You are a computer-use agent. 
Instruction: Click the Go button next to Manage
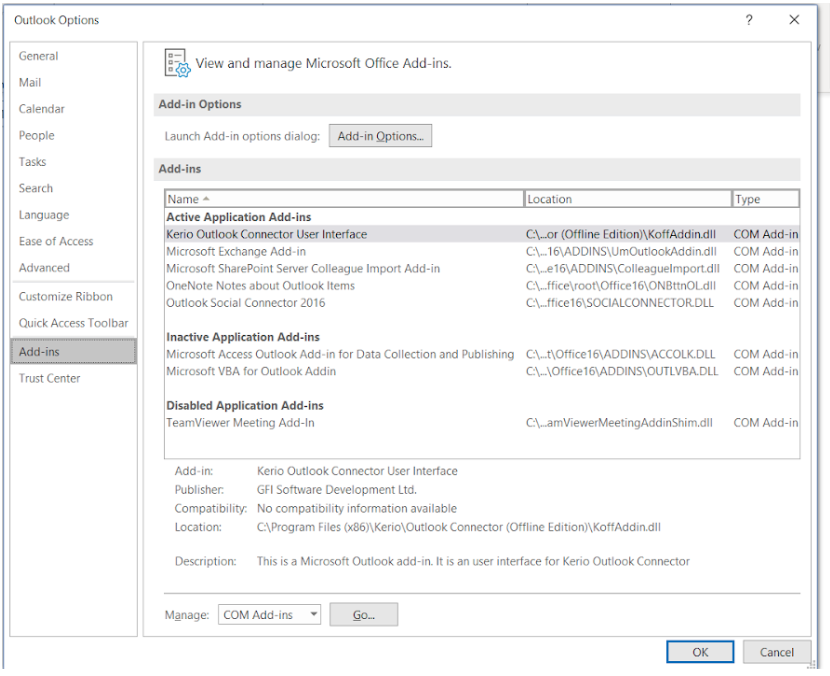[363, 615]
